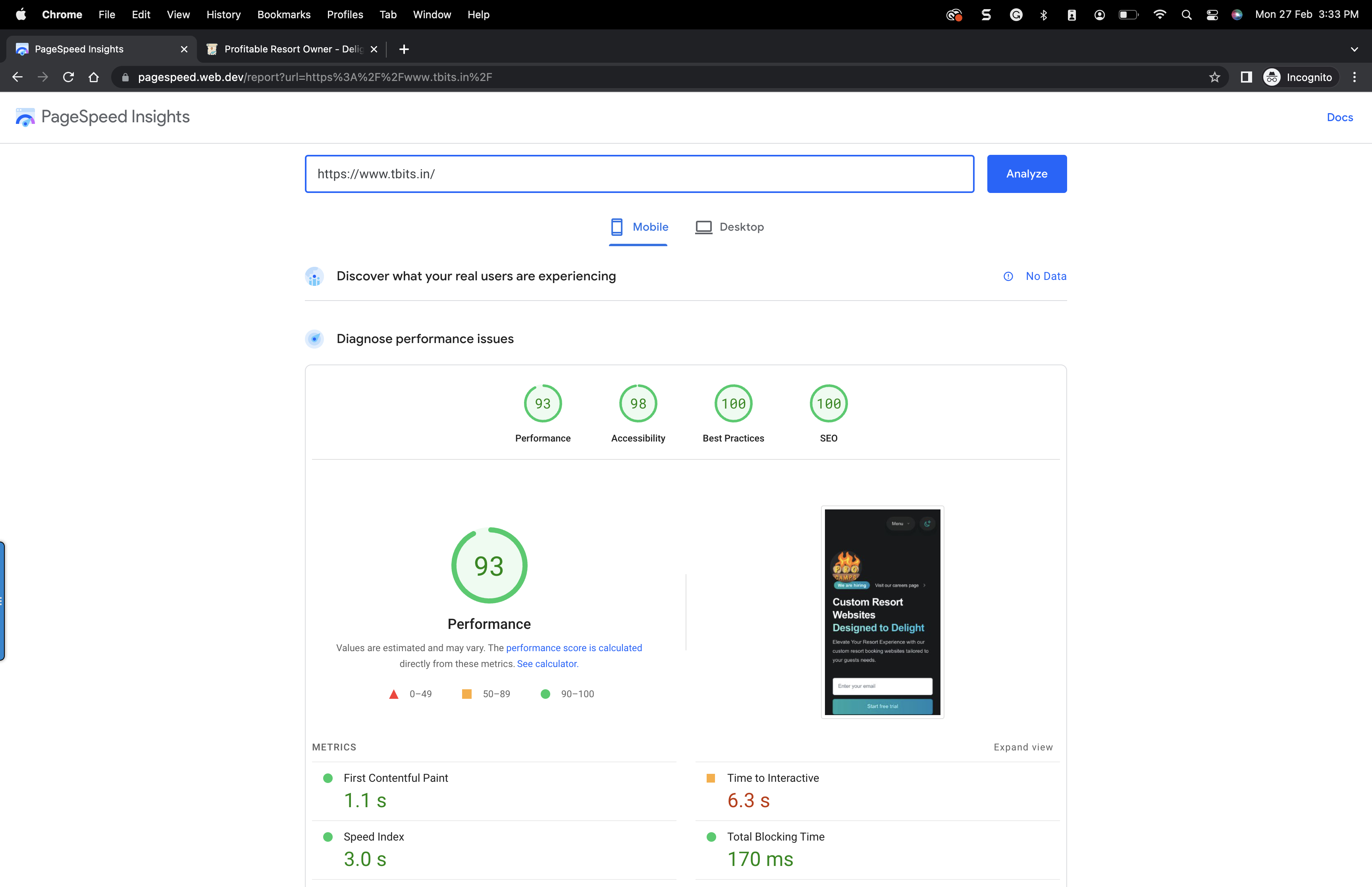Click the Analyze button
The width and height of the screenshot is (1372, 887).
click(x=1027, y=174)
